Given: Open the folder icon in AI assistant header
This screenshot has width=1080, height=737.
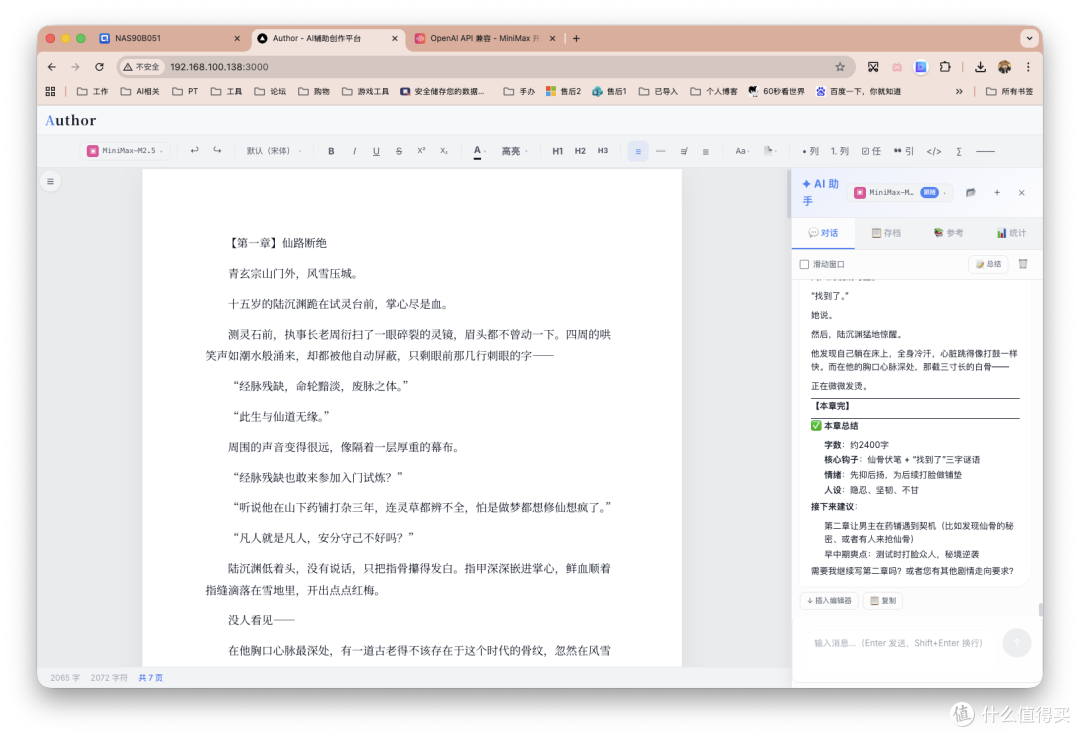Looking at the screenshot, I should pyautogui.click(x=970, y=193).
